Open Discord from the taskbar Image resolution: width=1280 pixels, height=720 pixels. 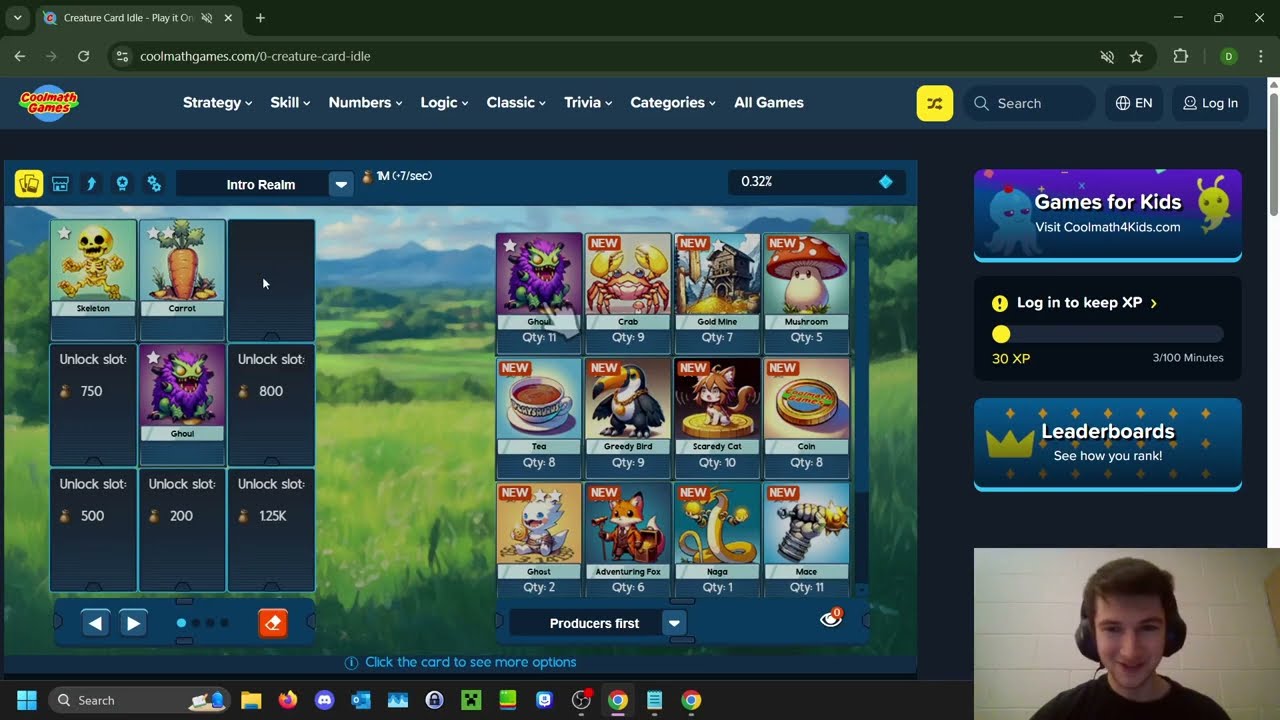coord(324,700)
